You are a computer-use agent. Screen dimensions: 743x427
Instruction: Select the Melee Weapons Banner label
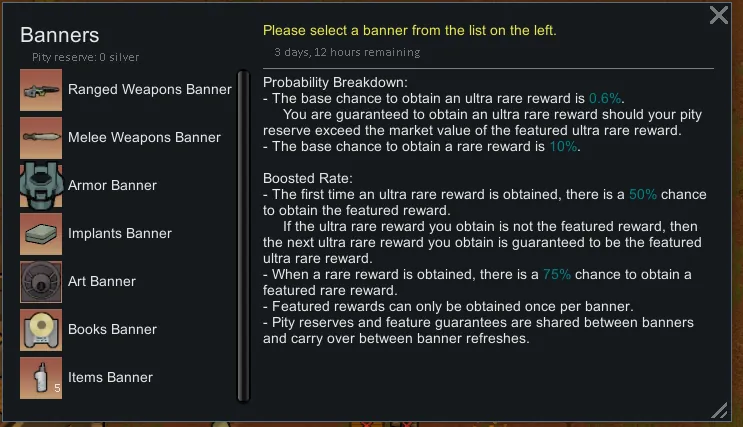(144, 138)
